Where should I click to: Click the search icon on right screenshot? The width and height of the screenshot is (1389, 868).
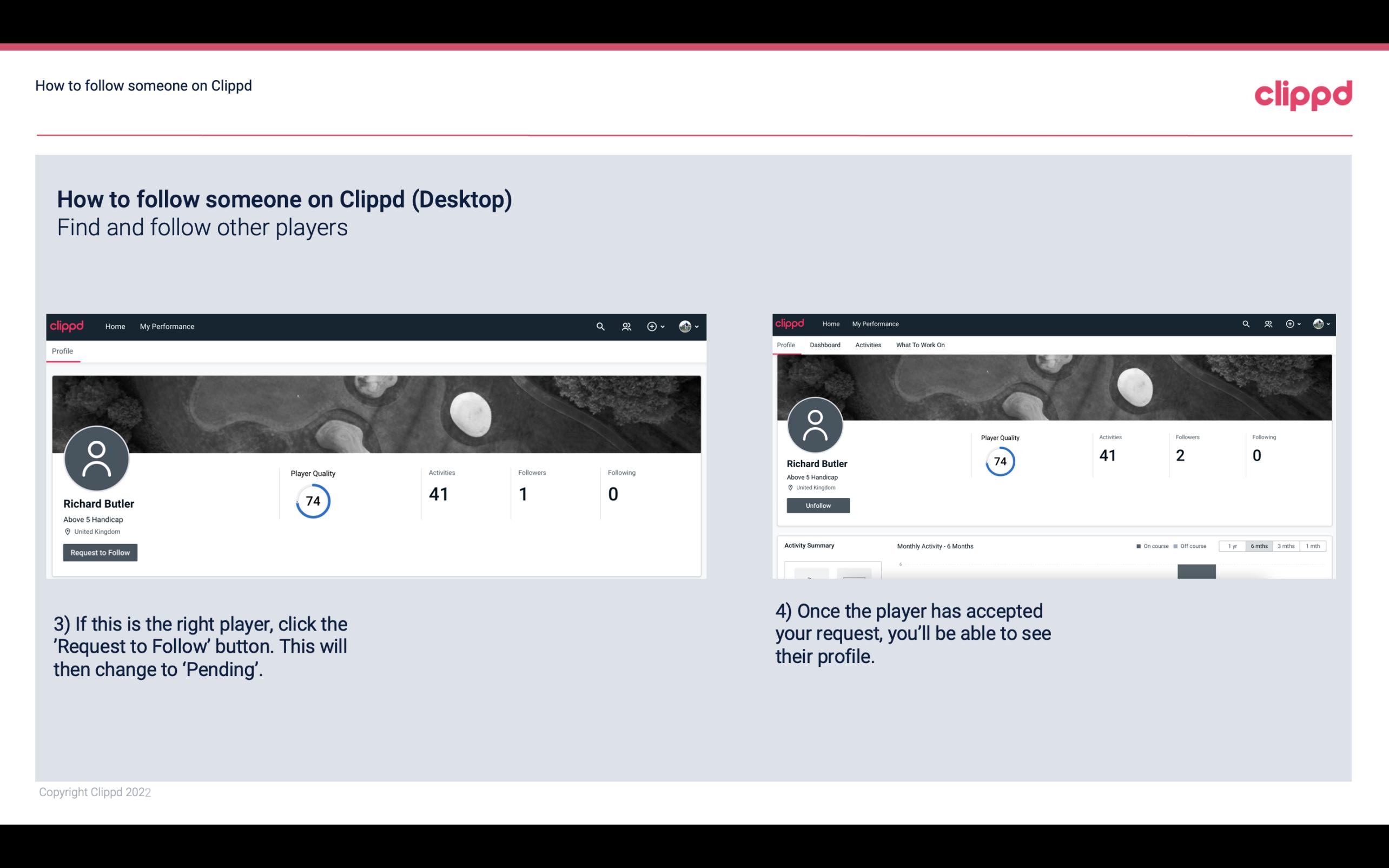(1246, 323)
